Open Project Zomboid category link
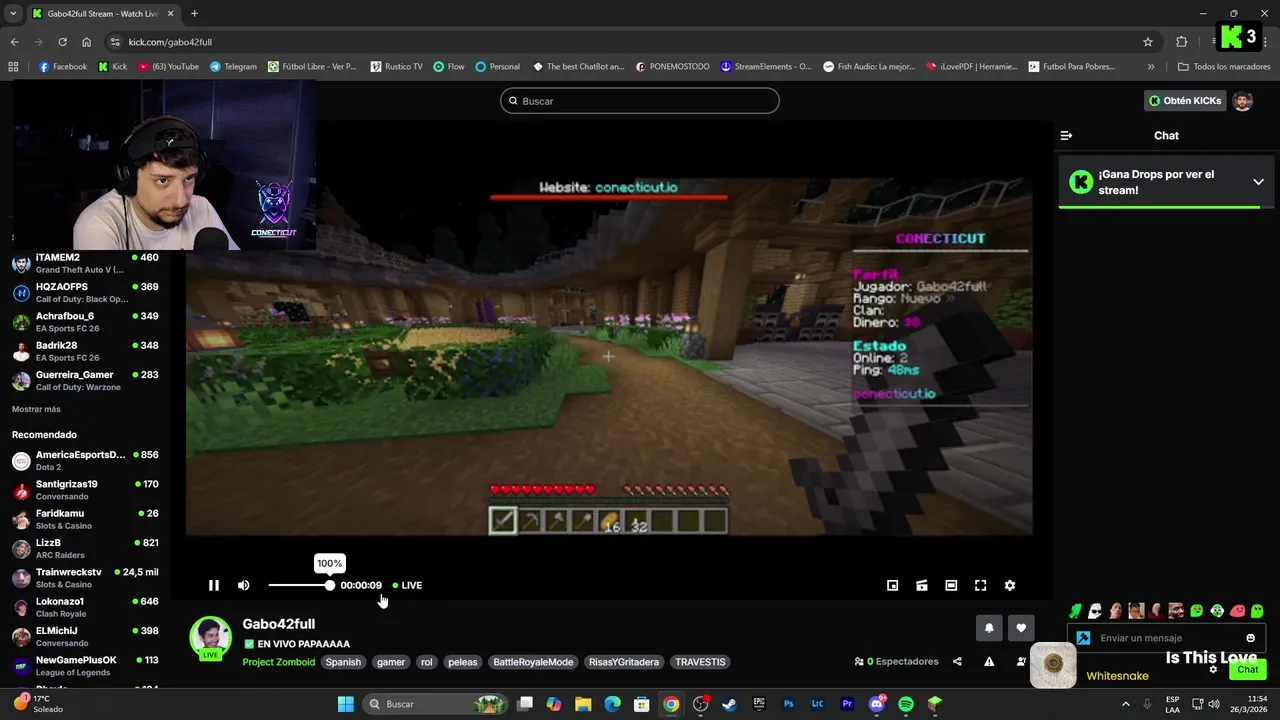Image resolution: width=1280 pixels, height=720 pixels. click(278, 662)
